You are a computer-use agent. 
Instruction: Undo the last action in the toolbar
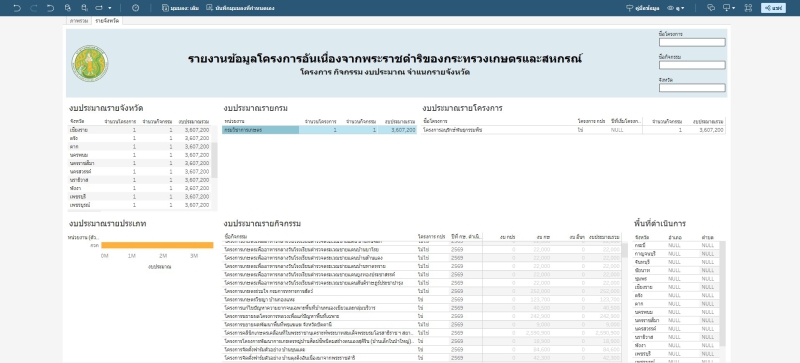pyautogui.click(x=17, y=8)
